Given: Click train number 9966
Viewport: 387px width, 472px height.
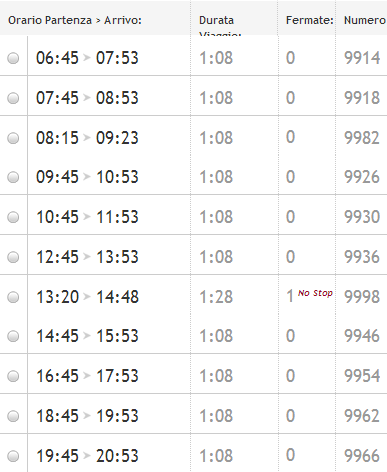Looking at the screenshot, I should pyautogui.click(x=362, y=456).
